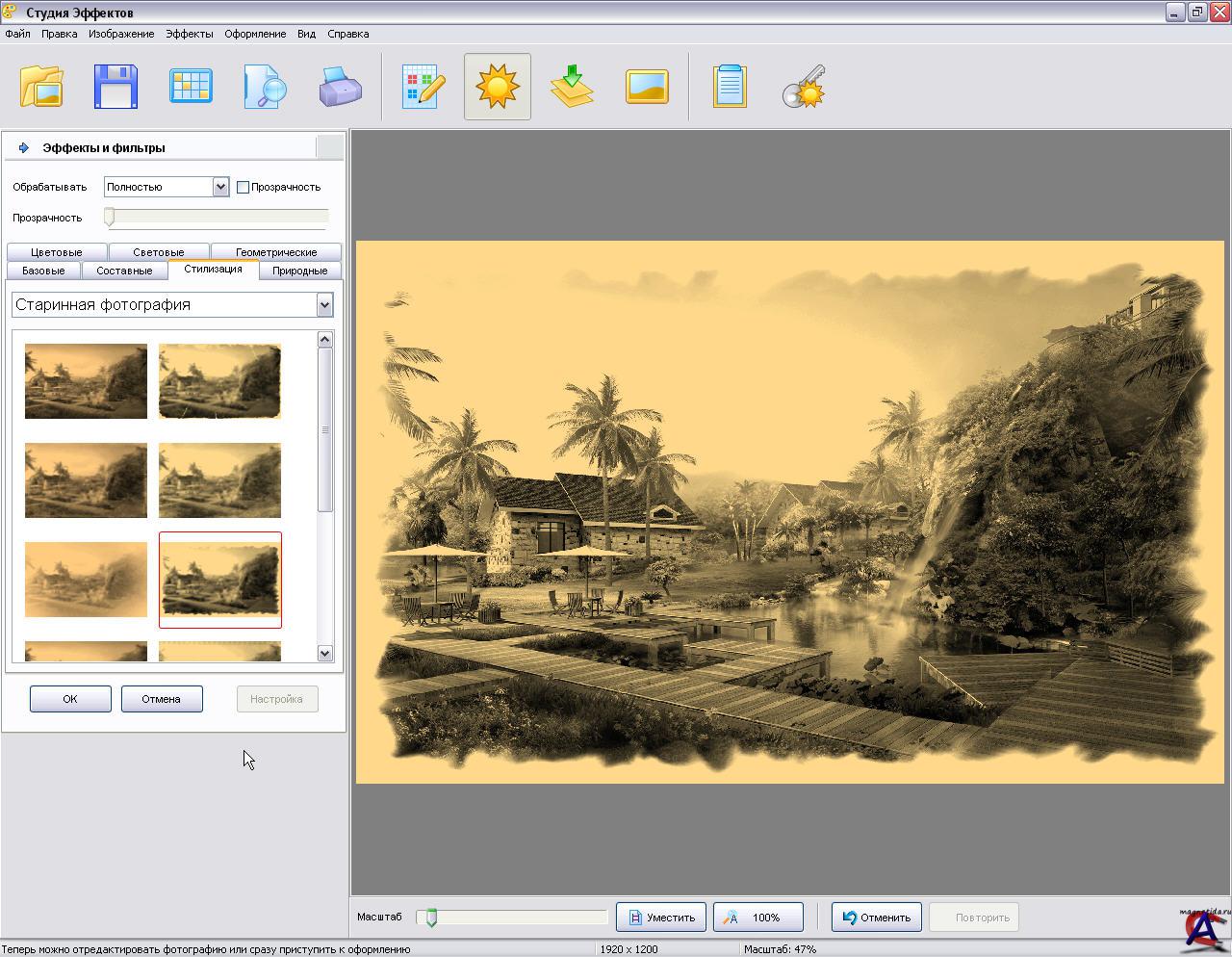This screenshot has height=957, width=1232.
Task: Click the floppy disk save icon
Action: (115, 87)
